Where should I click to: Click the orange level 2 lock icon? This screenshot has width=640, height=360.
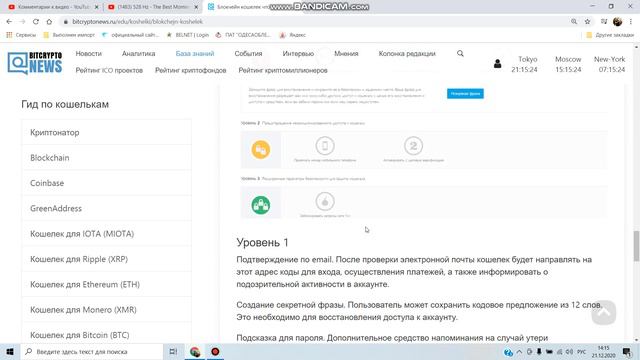coord(261,149)
